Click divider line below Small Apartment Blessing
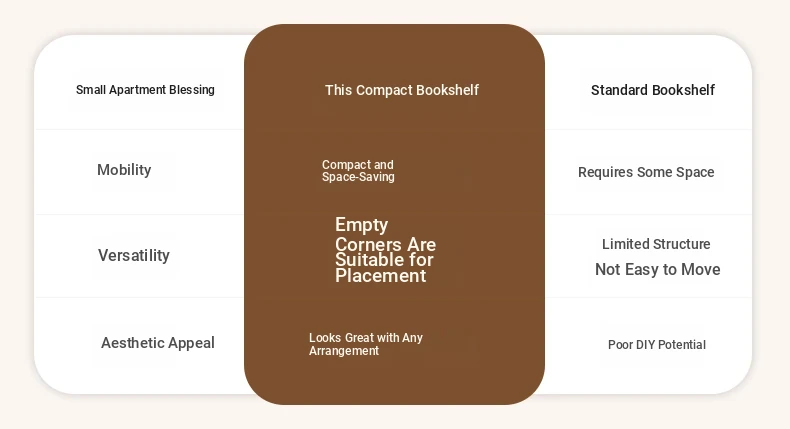Screen dimensions: 790x429 [140, 129]
